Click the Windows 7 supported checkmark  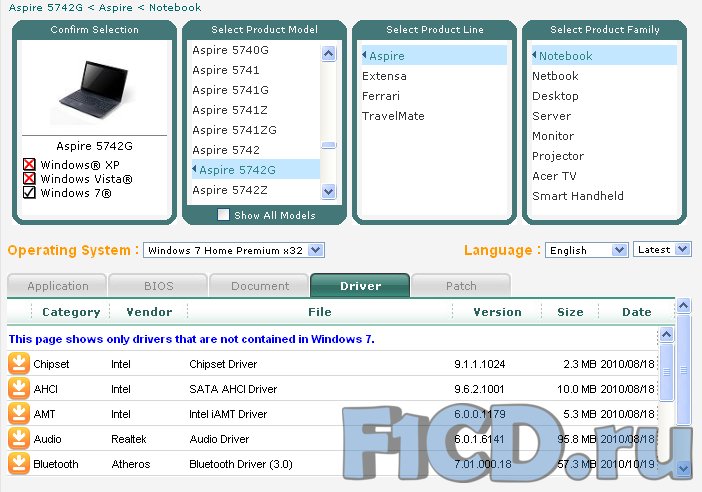coord(29,193)
